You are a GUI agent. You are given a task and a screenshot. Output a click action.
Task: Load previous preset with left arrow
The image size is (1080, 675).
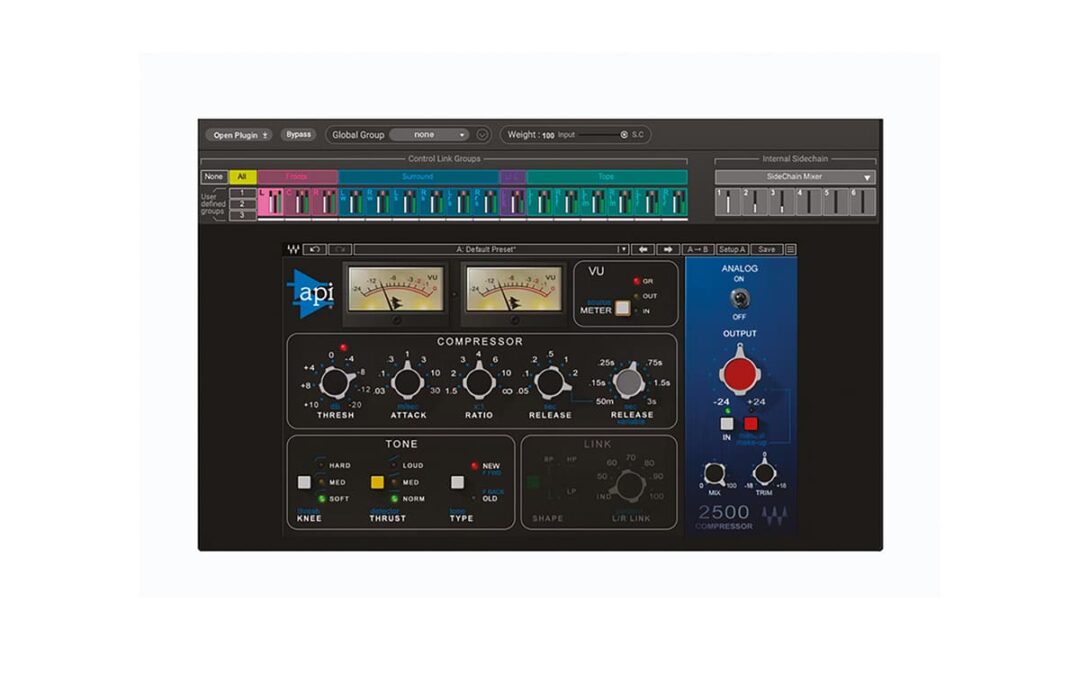click(x=643, y=249)
